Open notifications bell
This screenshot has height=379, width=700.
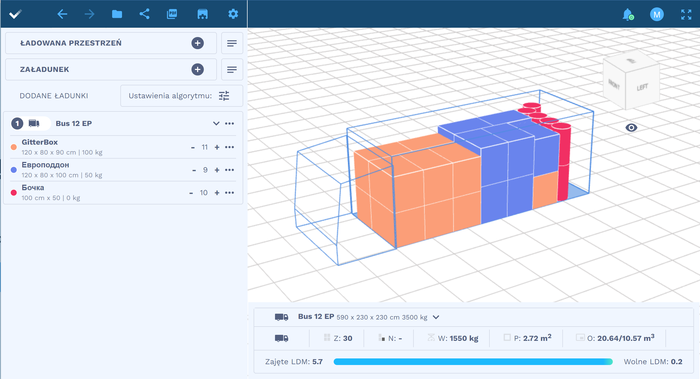[x=628, y=14]
